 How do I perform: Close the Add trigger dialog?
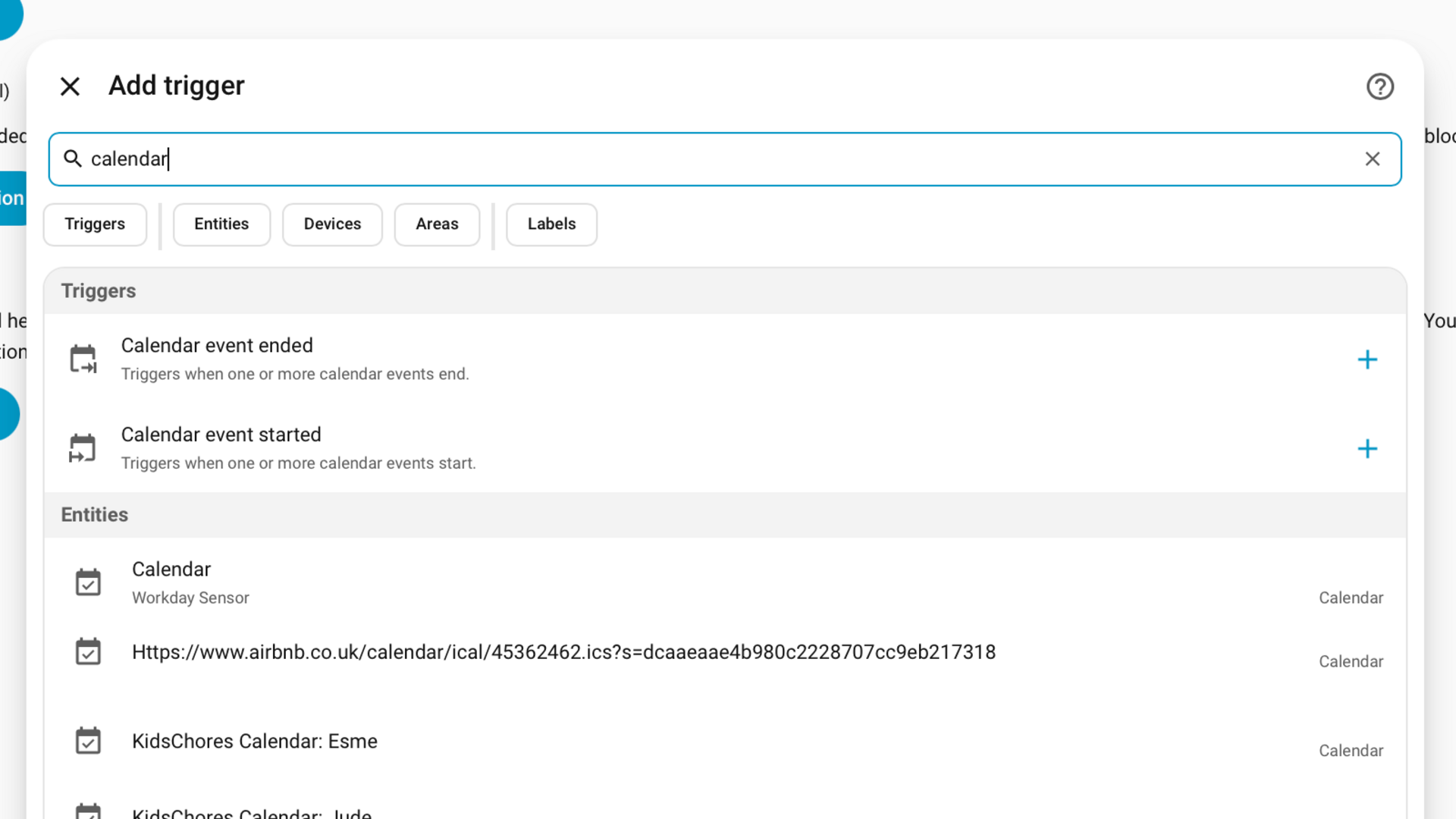click(x=70, y=86)
